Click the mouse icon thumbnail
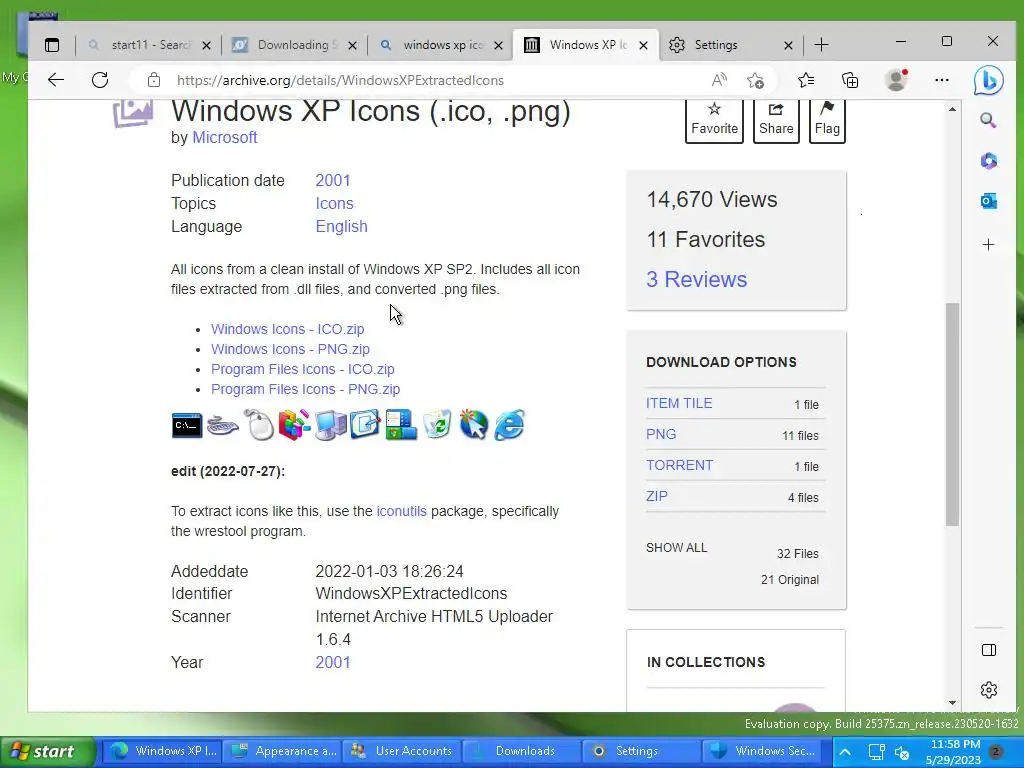Image resolution: width=1024 pixels, height=768 pixels. coord(259,424)
